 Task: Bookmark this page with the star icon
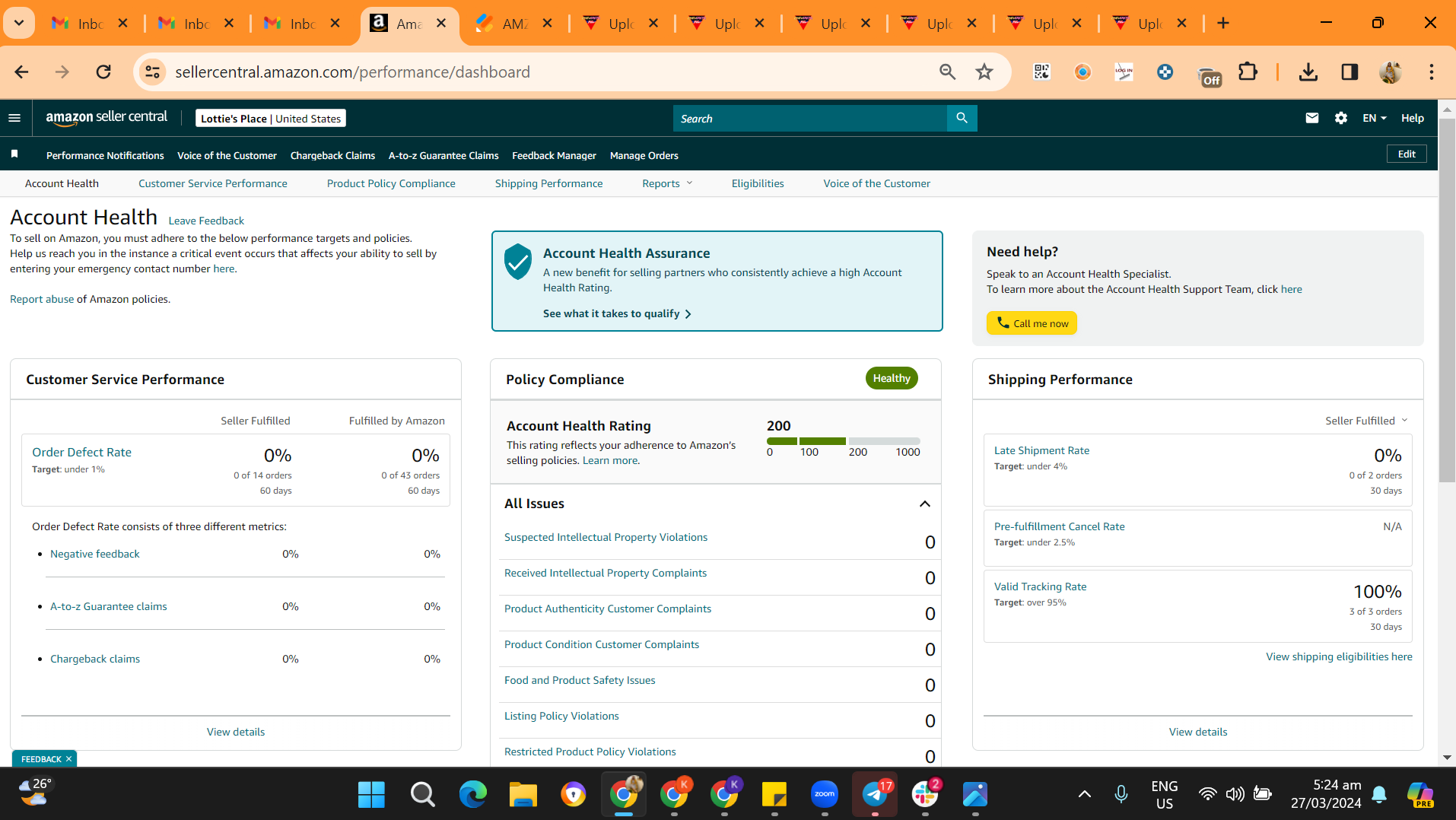[984, 72]
